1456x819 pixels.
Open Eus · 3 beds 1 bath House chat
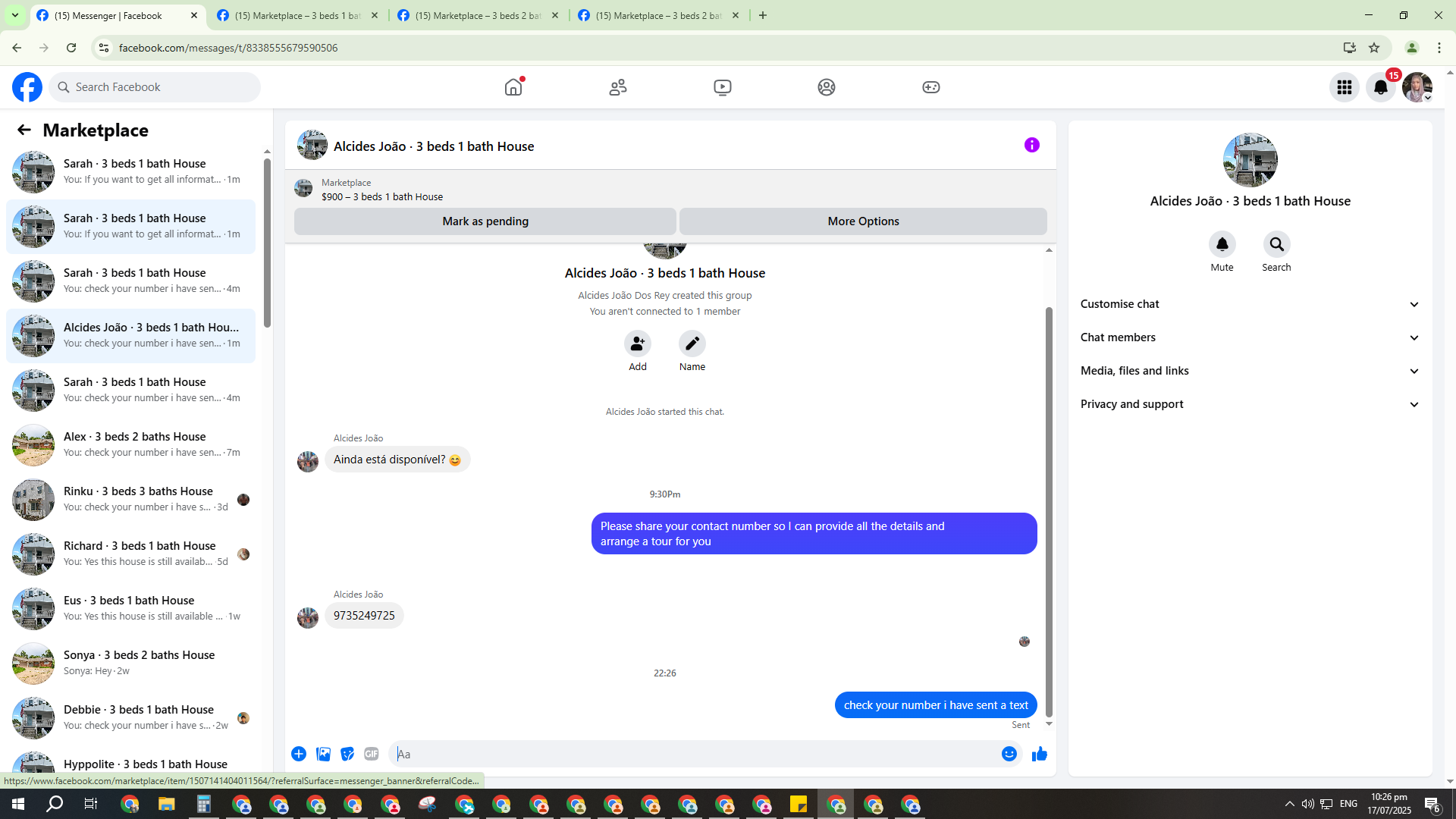click(x=130, y=608)
